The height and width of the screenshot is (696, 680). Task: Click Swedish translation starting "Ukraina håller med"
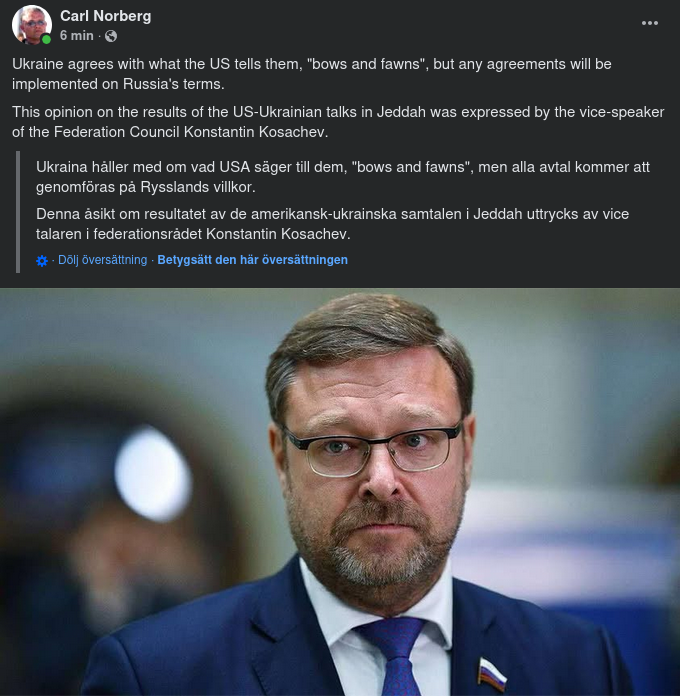click(x=342, y=177)
